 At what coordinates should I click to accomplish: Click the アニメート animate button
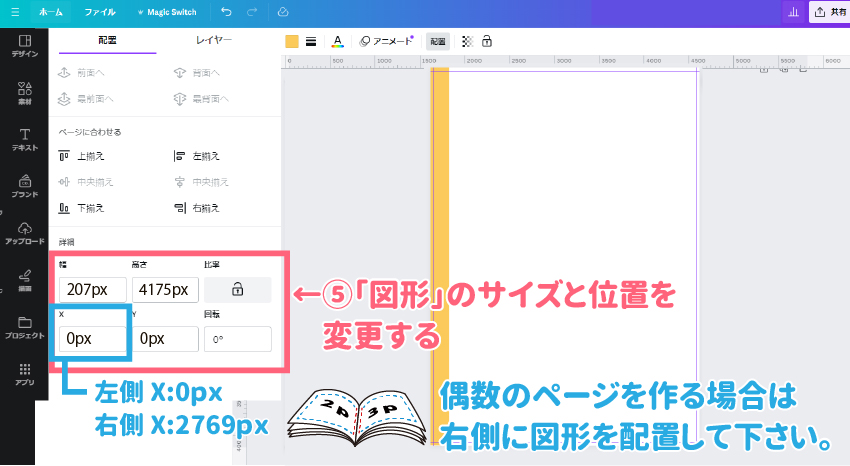point(387,41)
